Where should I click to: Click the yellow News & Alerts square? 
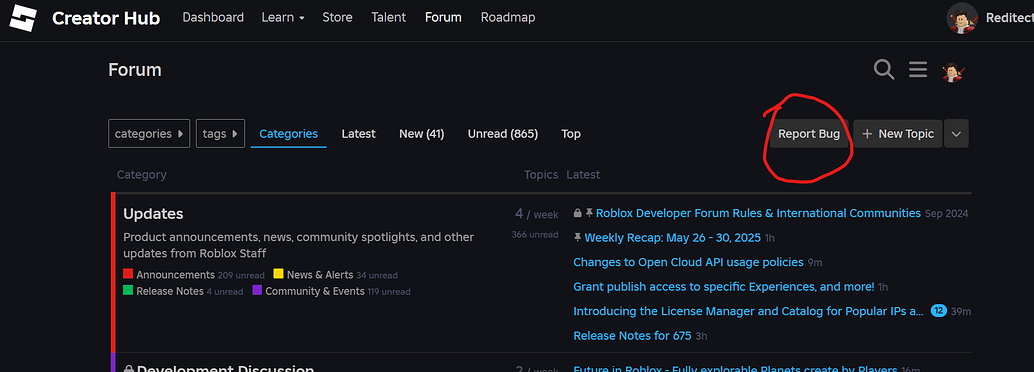[278, 274]
